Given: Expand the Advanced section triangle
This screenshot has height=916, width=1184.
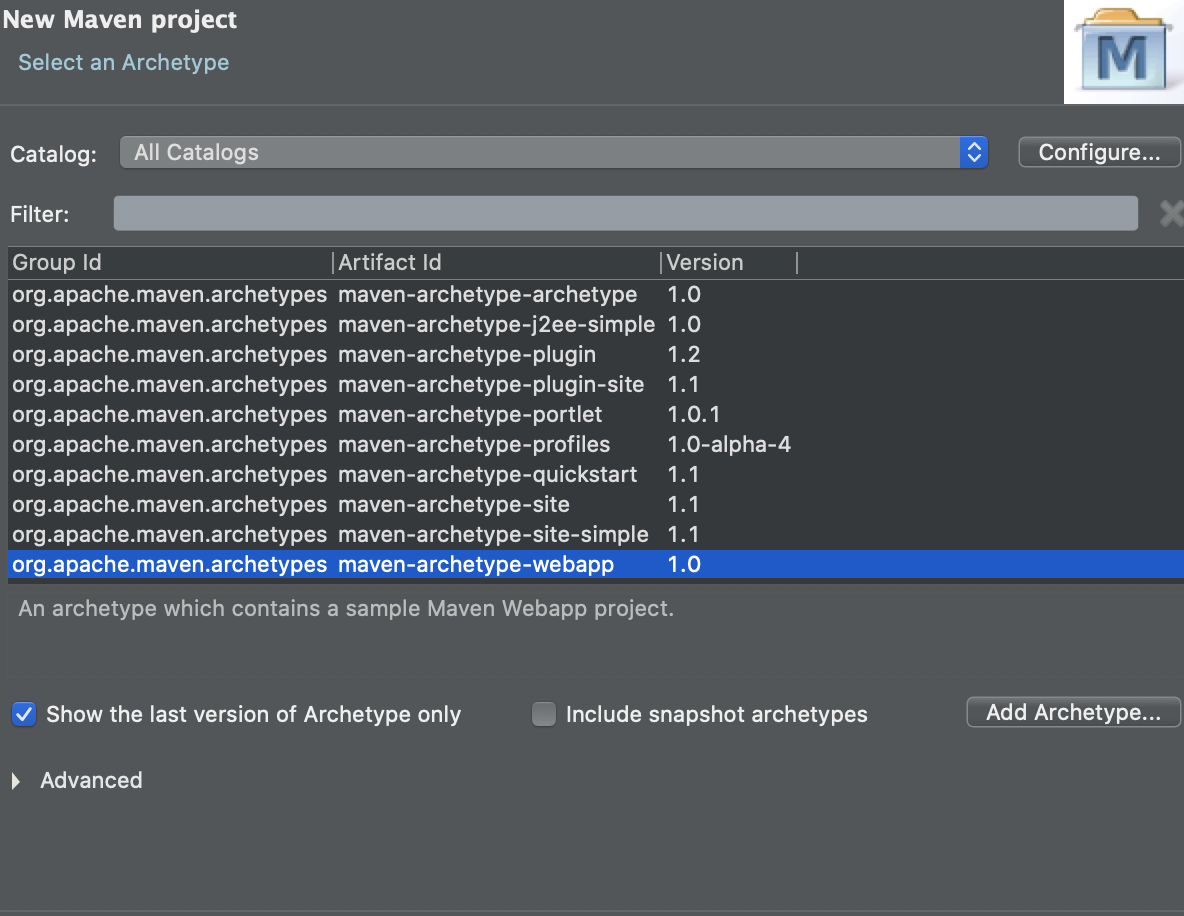Looking at the screenshot, I should pos(16,781).
